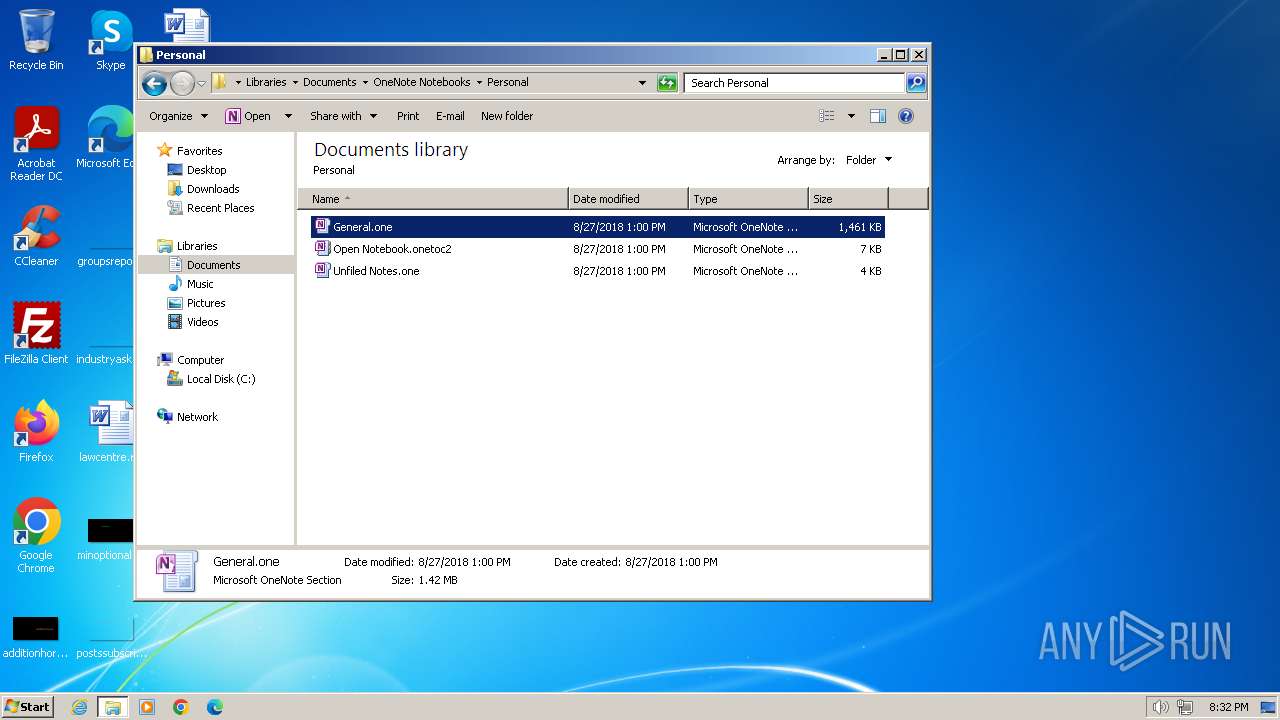Viewport: 1280px width, 720px height.
Task: Open lawcentre Word document icon
Action: point(108,431)
